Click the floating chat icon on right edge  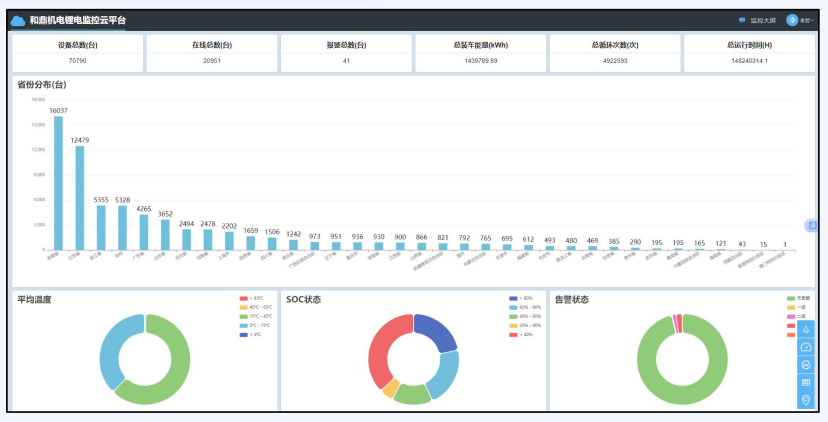pyautogui.click(x=812, y=226)
